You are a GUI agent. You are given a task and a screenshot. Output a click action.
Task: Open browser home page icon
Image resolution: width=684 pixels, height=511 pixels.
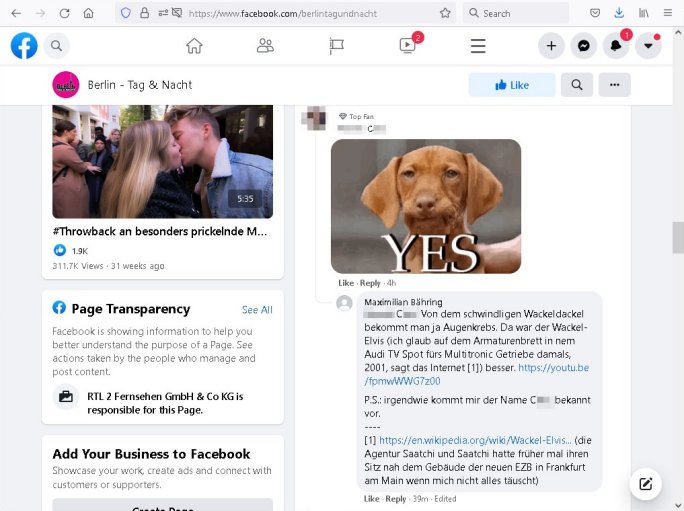tap(89, 13)
